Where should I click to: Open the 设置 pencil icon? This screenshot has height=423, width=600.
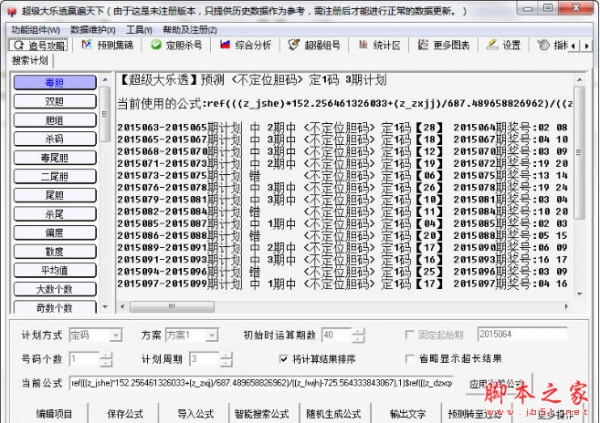click(492, 44)
